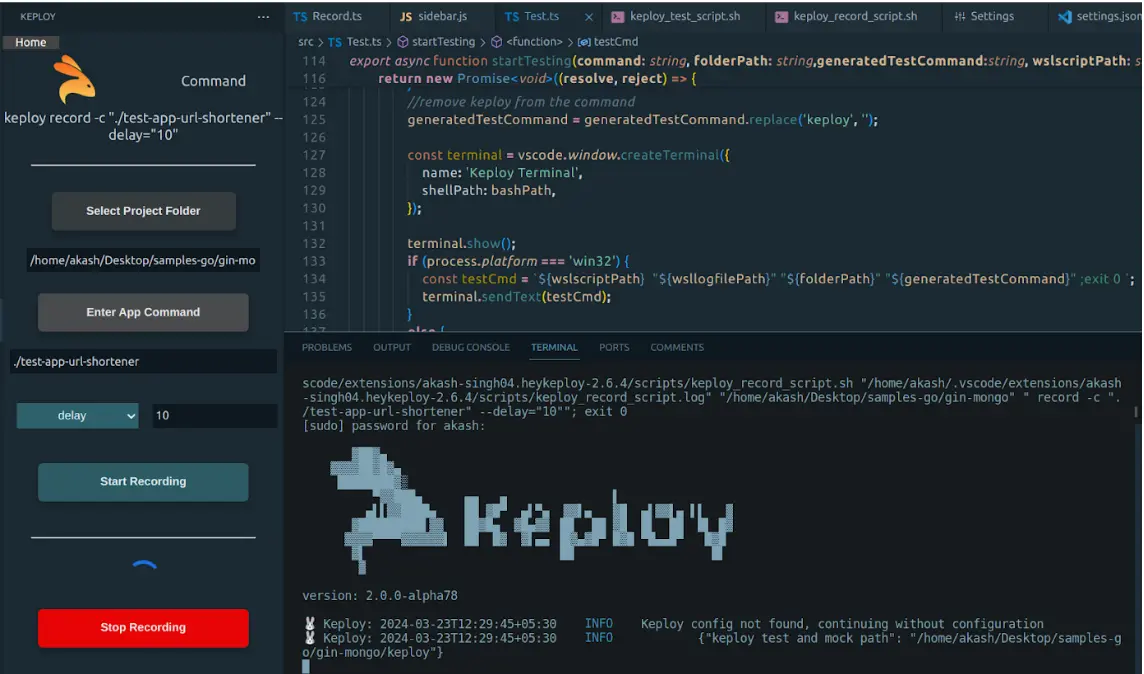The image size is (1144, 674).
Task: Open the OUTPUT panel tab
Action: pyautogui.click(x=392, y=347)
